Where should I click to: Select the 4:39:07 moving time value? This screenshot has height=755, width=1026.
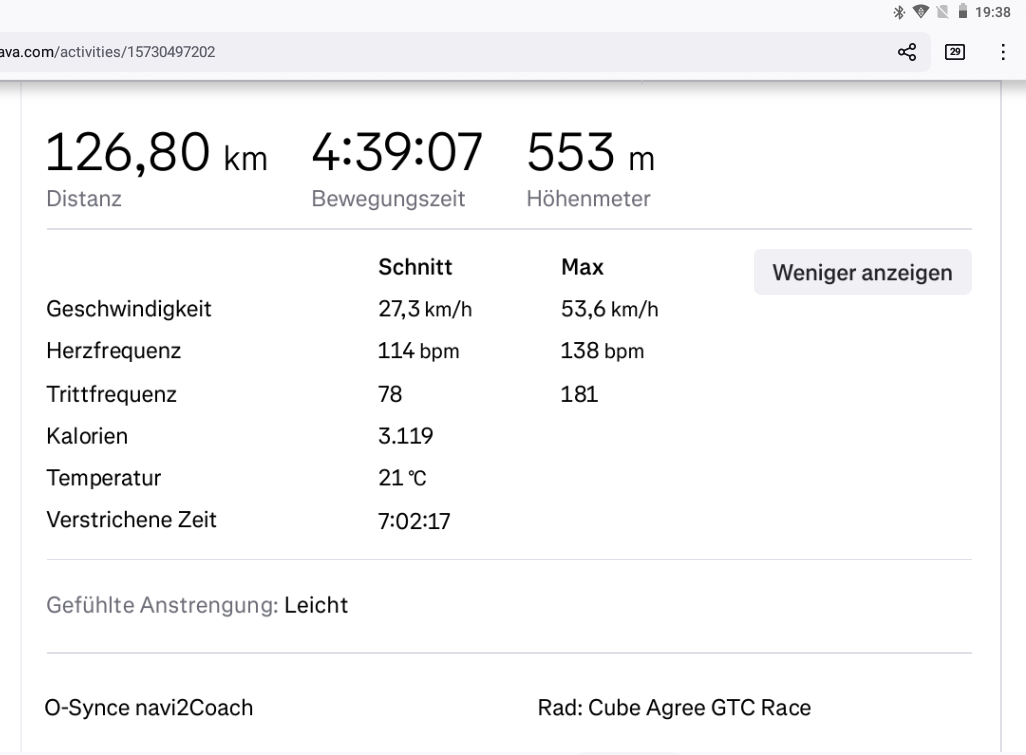click(x=397, y=153)
